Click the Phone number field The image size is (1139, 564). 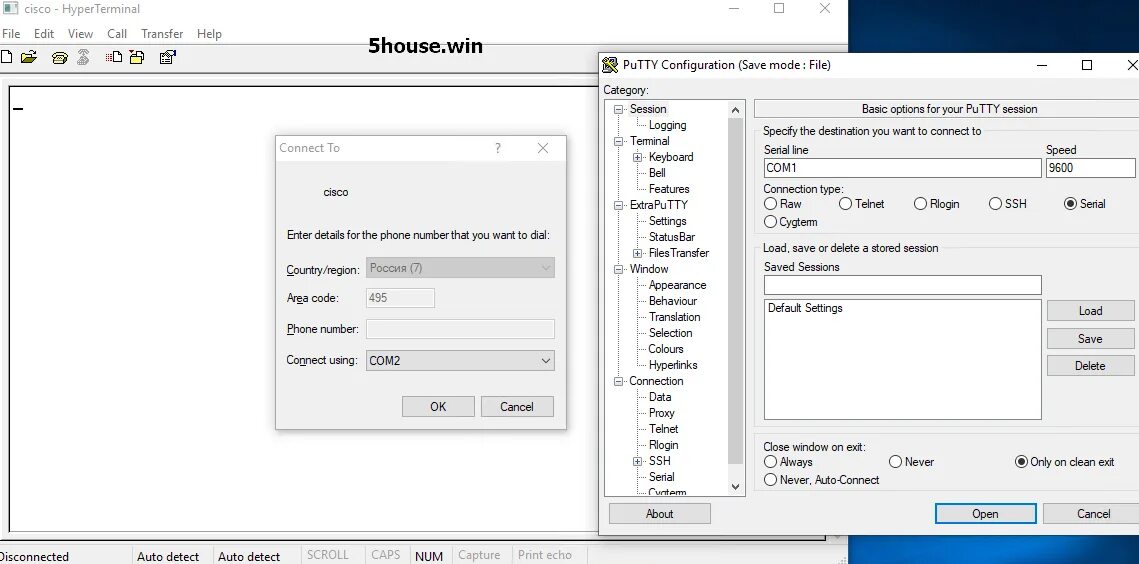point(460,329)
